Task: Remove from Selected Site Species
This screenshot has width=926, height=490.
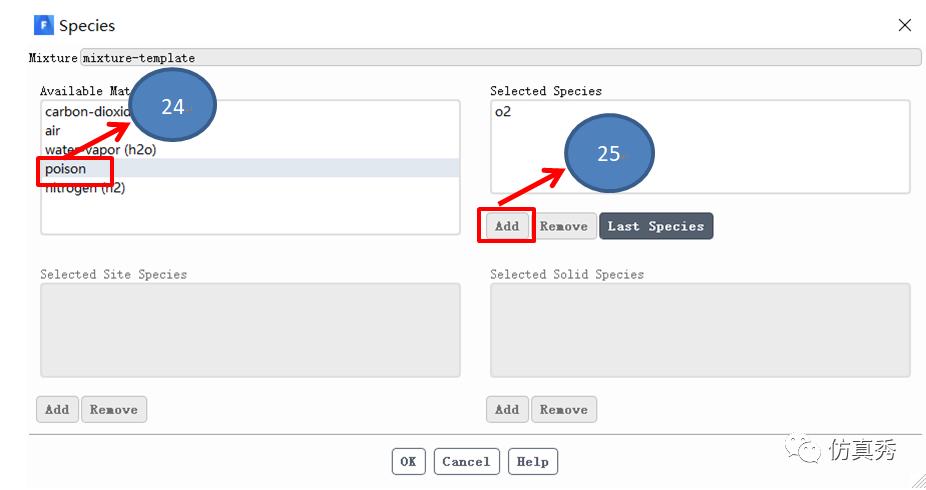Action: [113, 409]
